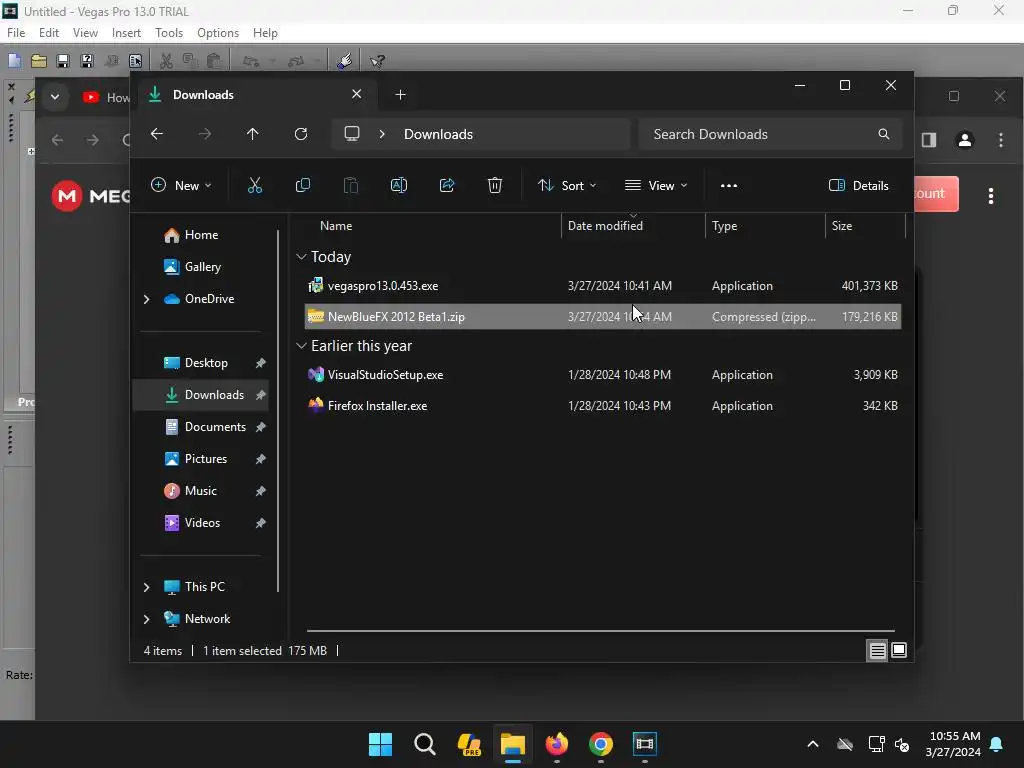
Task: Switch to Vegas Pro in taskbar
Action: click(645, 744)
